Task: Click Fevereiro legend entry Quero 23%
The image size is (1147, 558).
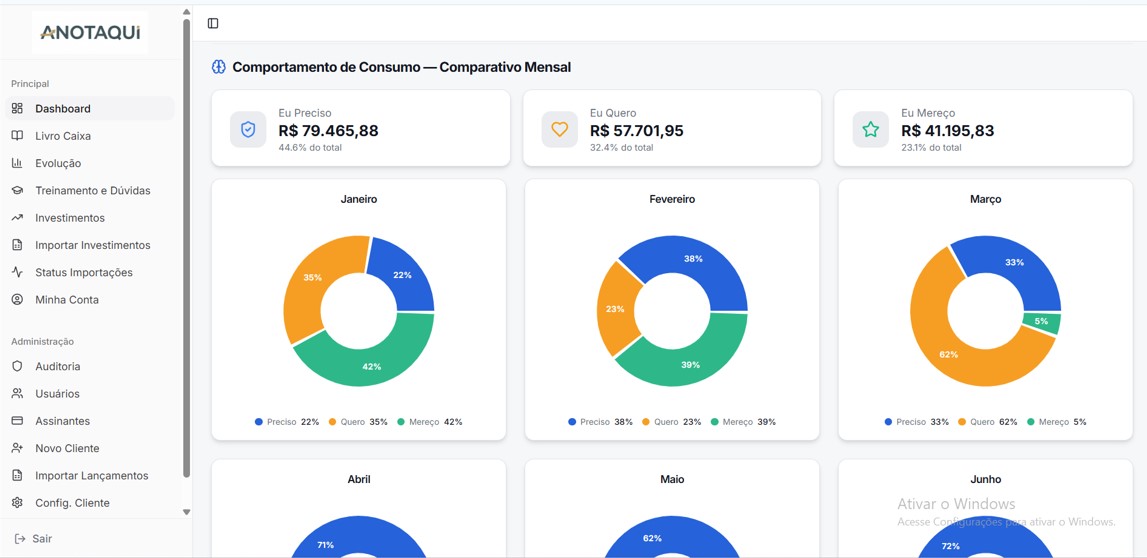Action: pyautogui.click(x=671, y=422)
